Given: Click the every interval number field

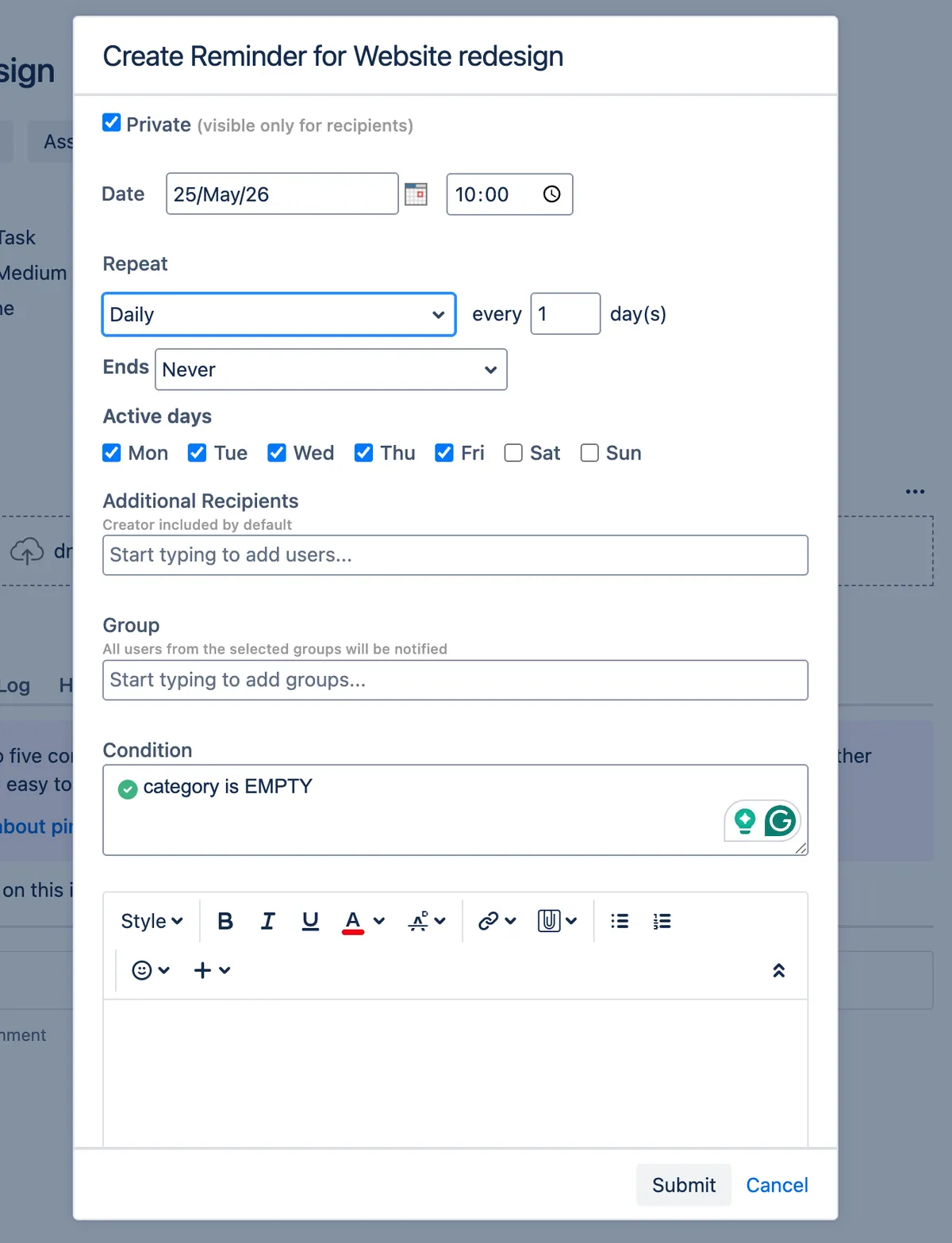Looking at the screenshot, I should (566, 313).
